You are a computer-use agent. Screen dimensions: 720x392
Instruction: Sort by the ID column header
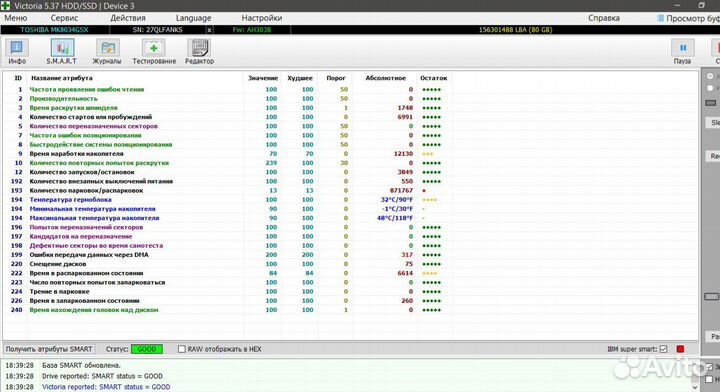click(x=18, y=78)
